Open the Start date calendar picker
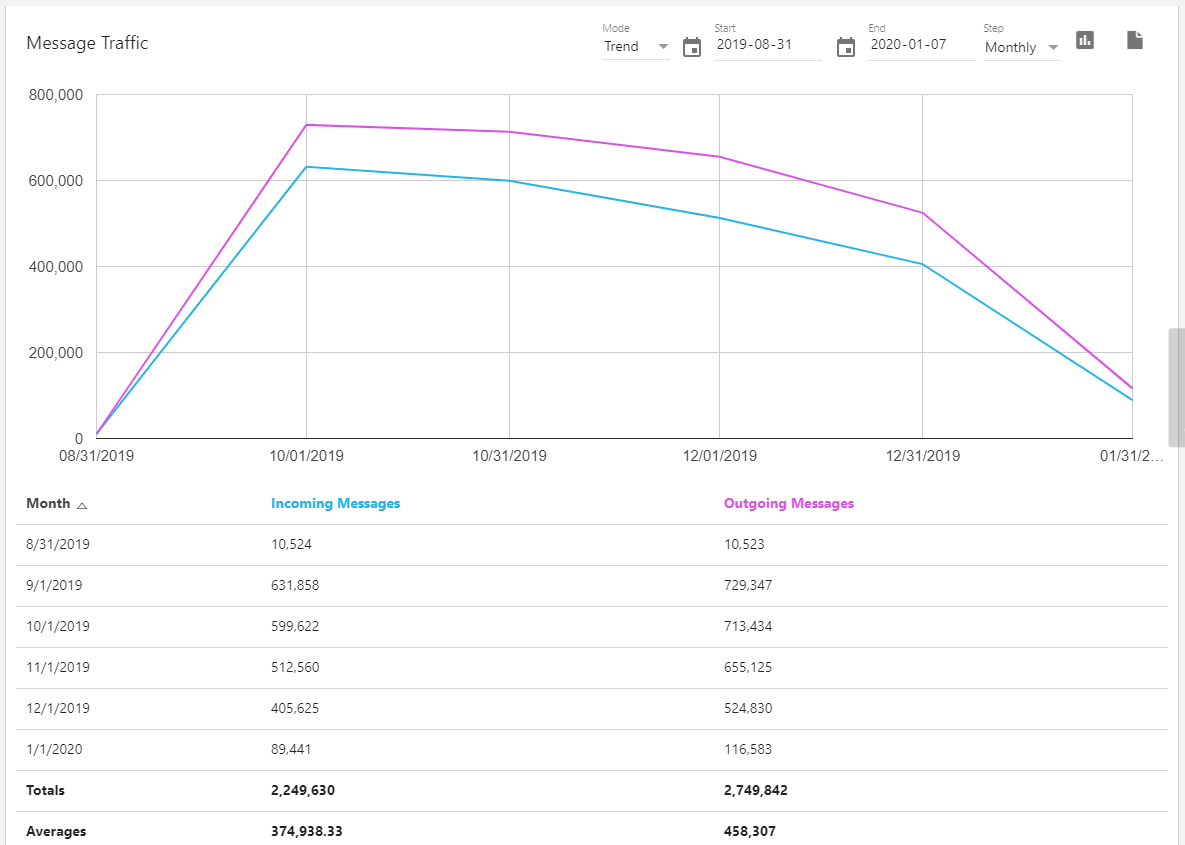Image resolution: width=1185 pixels, height=845 pixels. 692,47
